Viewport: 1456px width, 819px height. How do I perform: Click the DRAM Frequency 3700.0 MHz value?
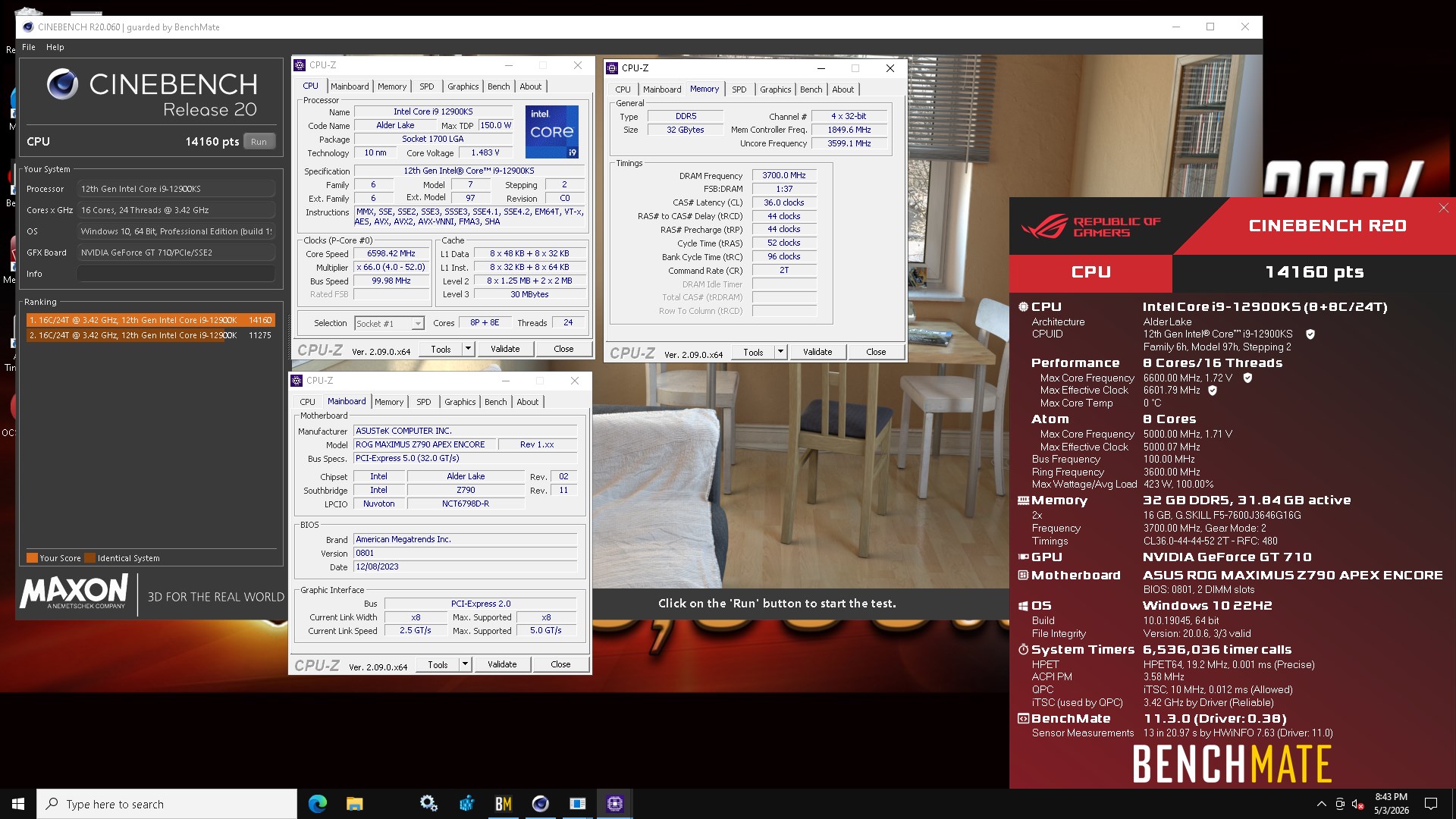click(x=784, y=175)
